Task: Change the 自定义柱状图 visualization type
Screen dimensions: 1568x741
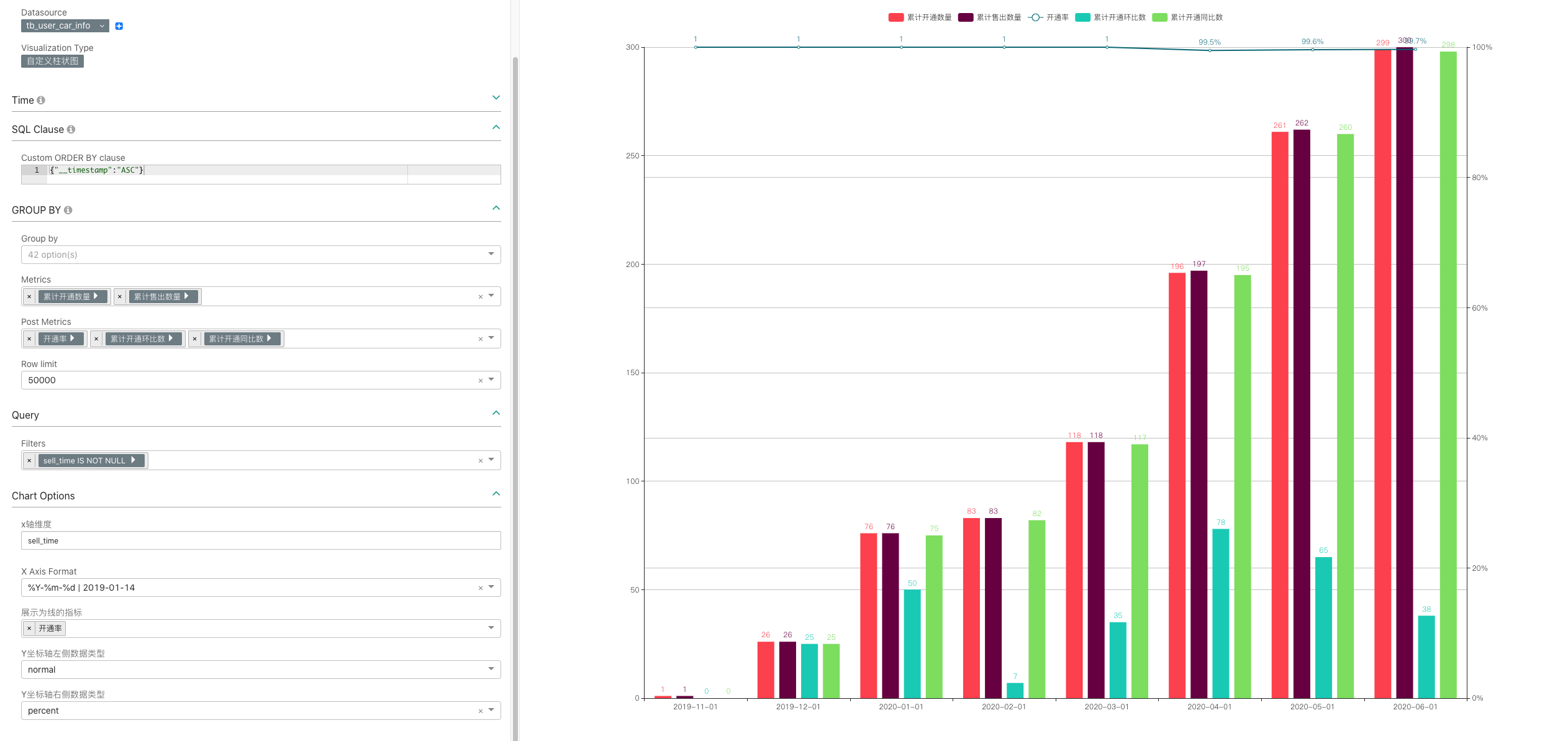Action: (x=52, y=61)
